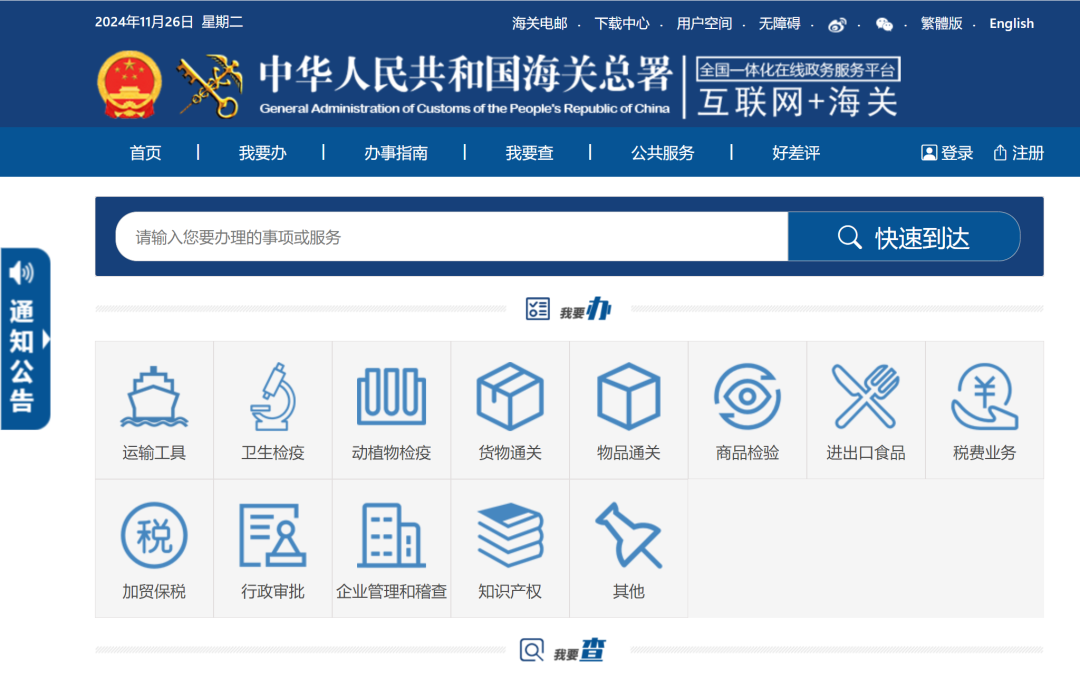Open the 我要办 navigation menu
The height and width of the screenshot is (677, 1080).
click(x=262, y=153)
